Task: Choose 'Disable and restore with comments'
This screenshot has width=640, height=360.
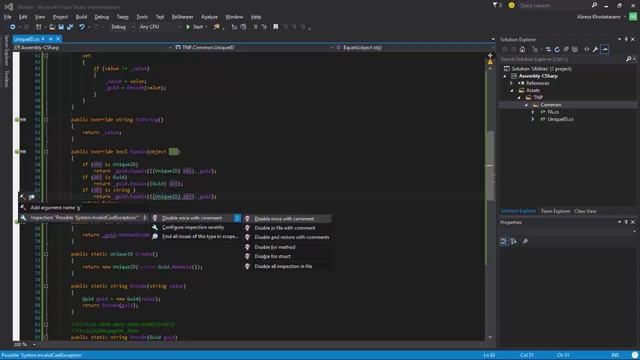Action: [x=291, y=237]
